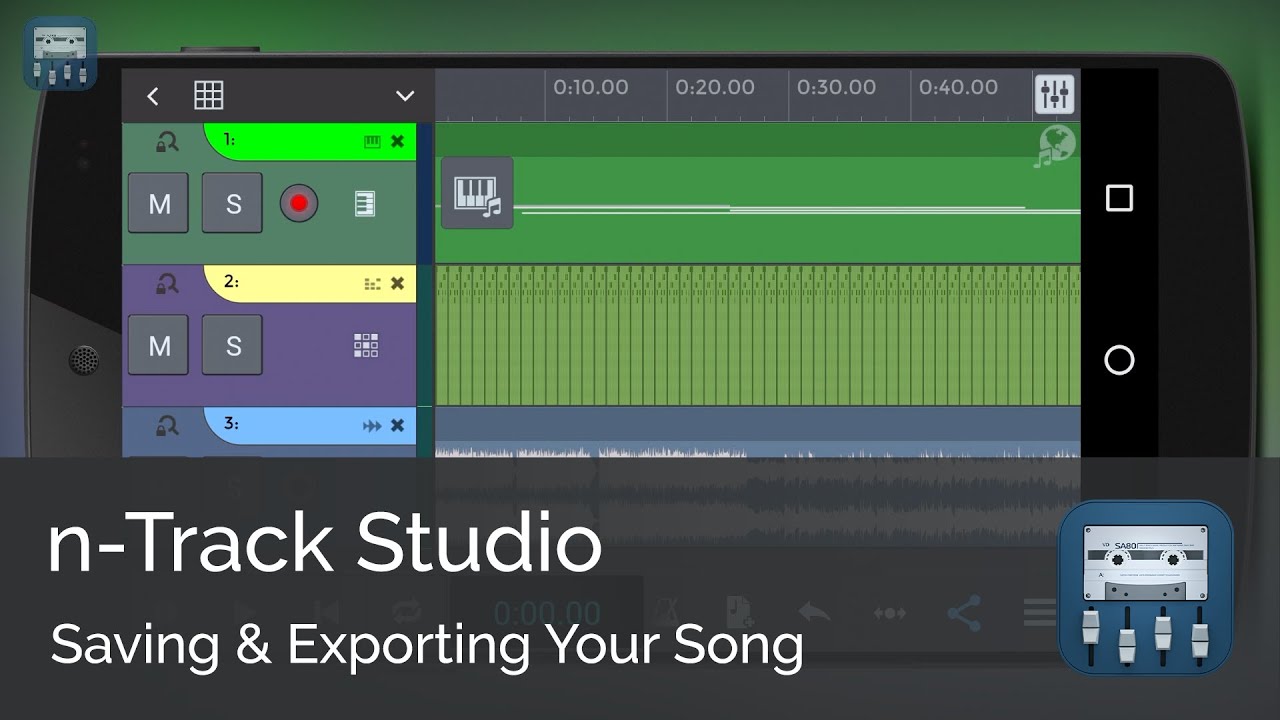
Task: Click the 0:10.00 timeline marker
Action: (x=591, y=88)
